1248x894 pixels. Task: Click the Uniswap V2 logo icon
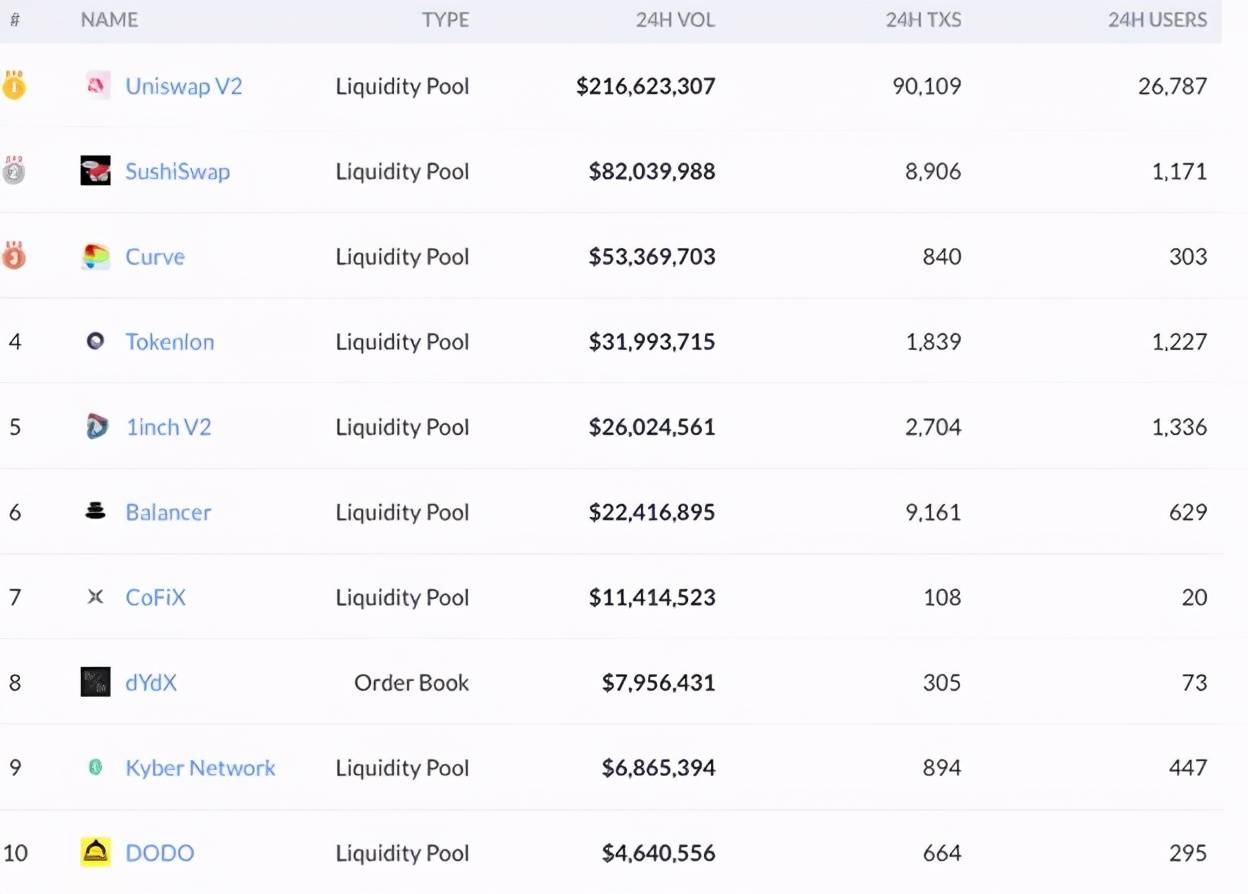coord(96,86)
